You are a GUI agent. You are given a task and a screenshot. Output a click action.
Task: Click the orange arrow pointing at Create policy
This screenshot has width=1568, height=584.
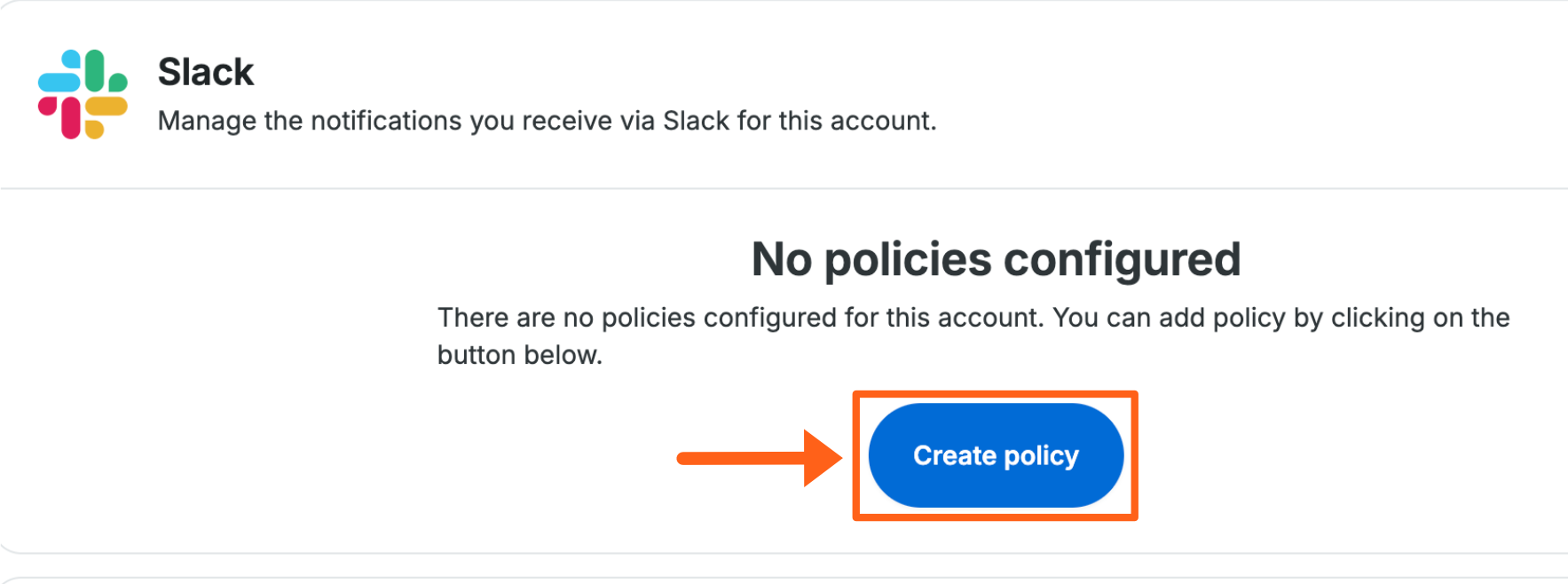click(x=759, y=457)
